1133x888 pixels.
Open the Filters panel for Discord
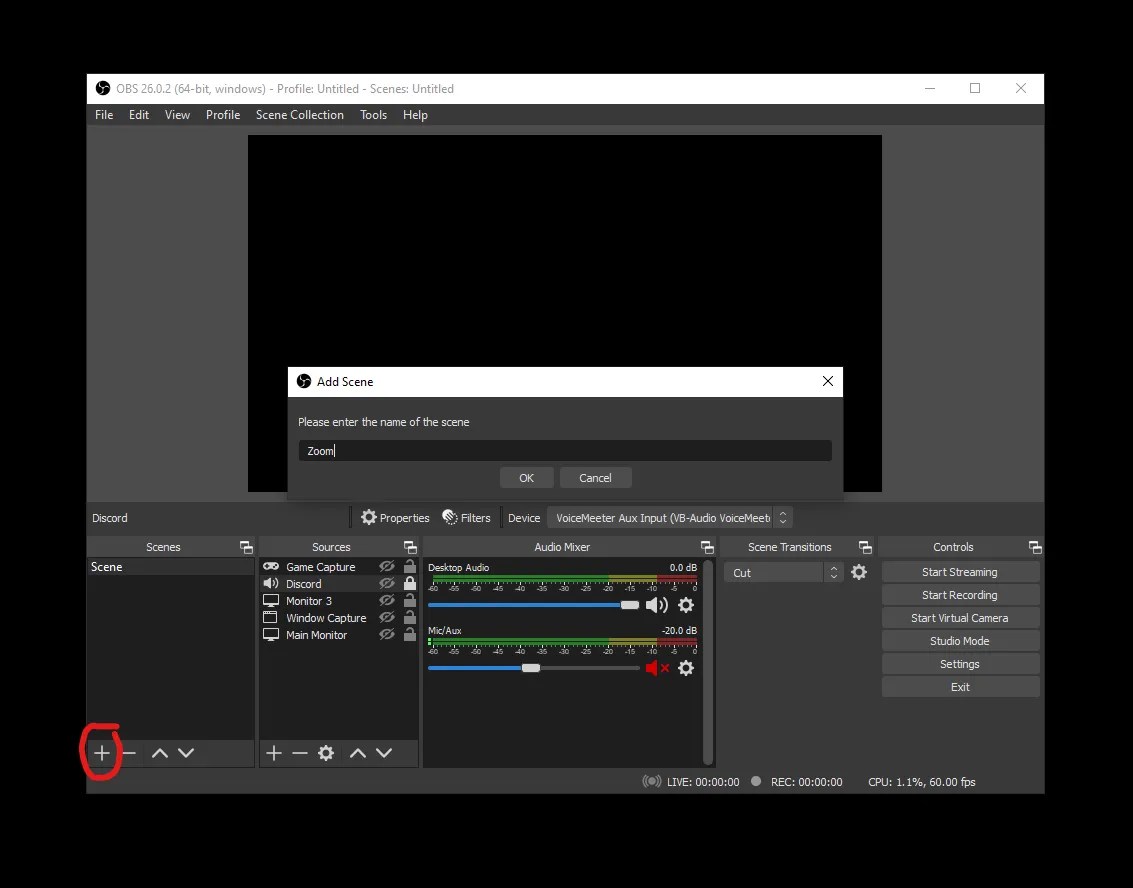click(467, 517)
